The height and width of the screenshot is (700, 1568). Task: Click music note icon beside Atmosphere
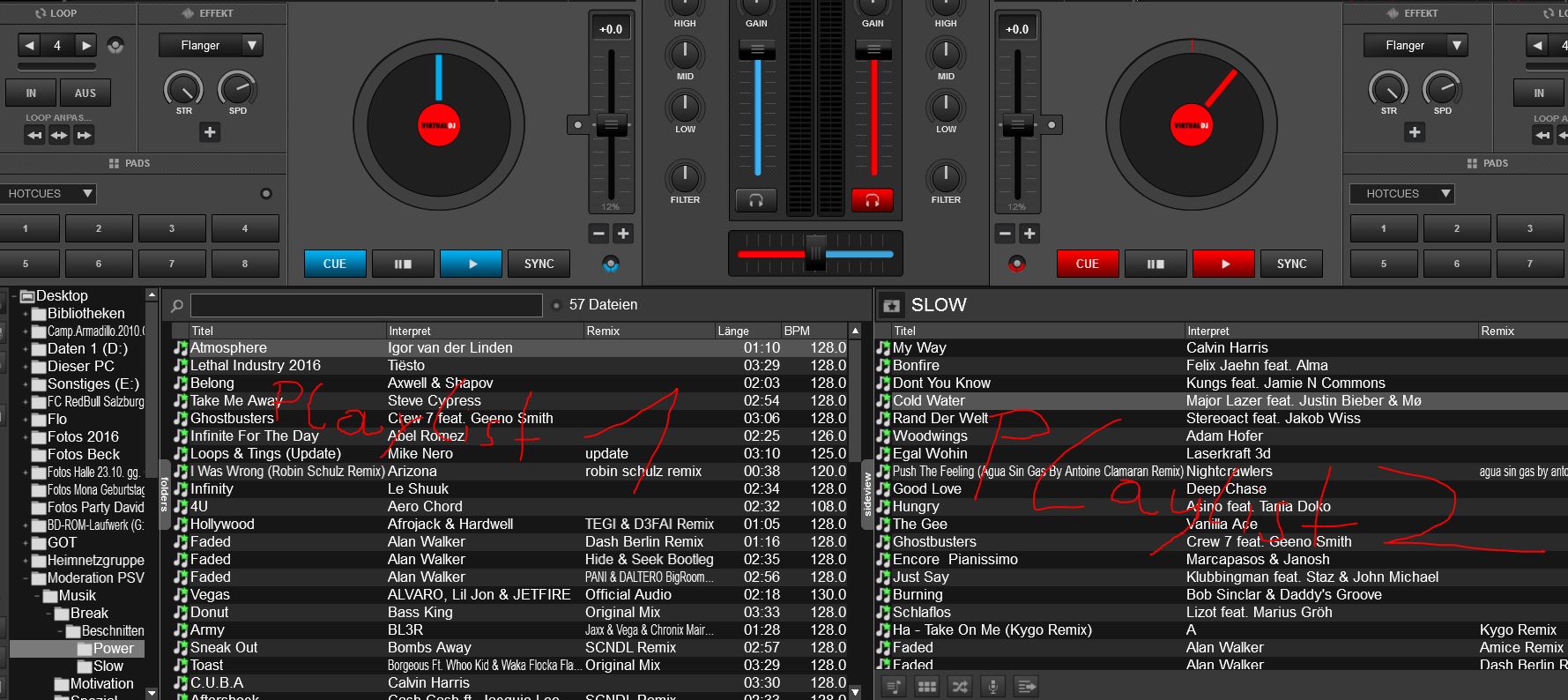[181, 348]
